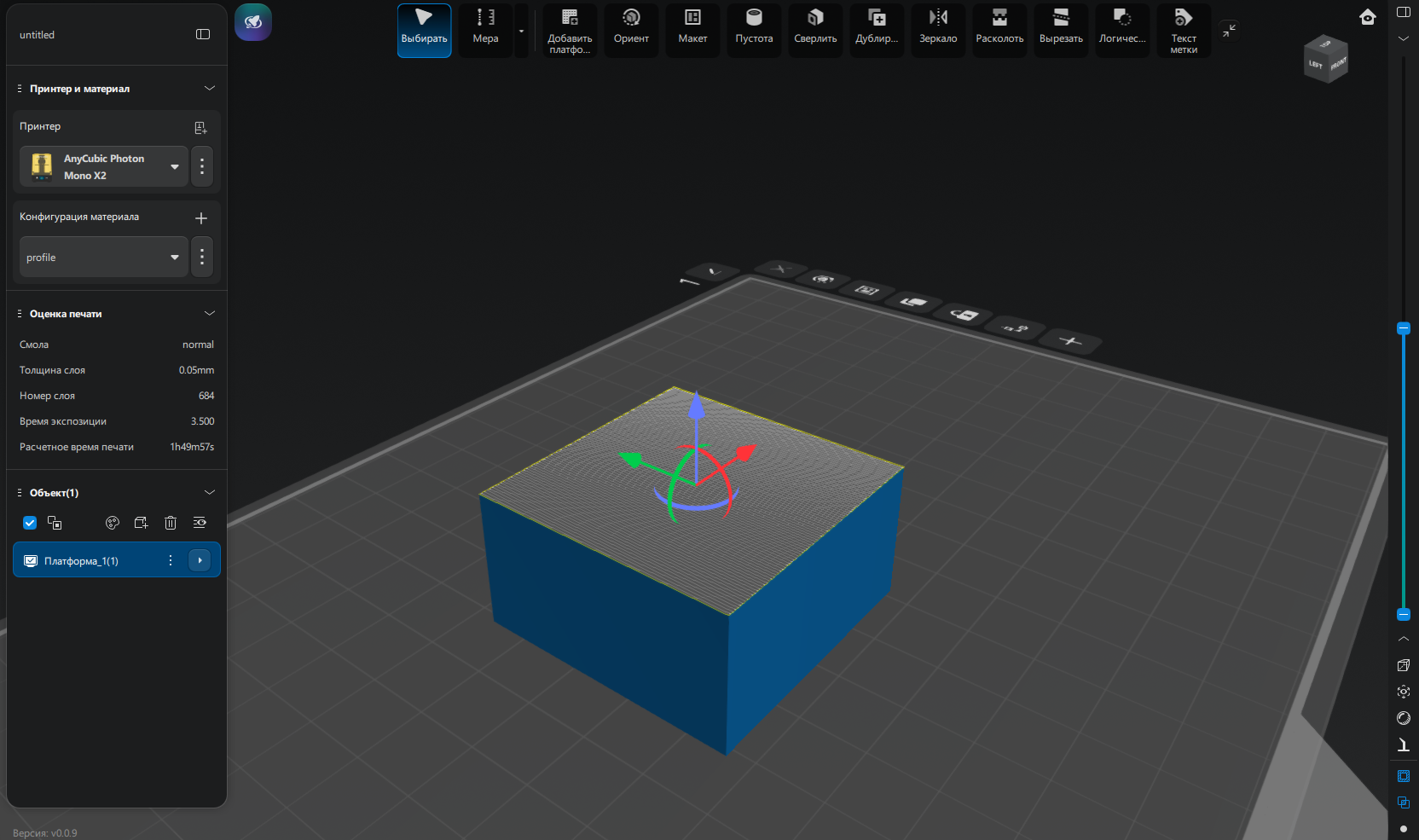The image size is (1419, 840).
Task: Open the profile material dropdown
Action: [104, 257]
